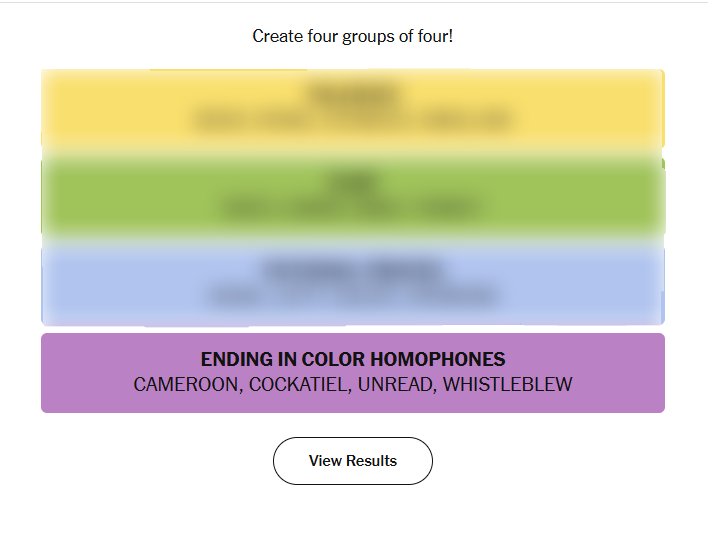Click the right end of the purple bar

tap(657, 372)
